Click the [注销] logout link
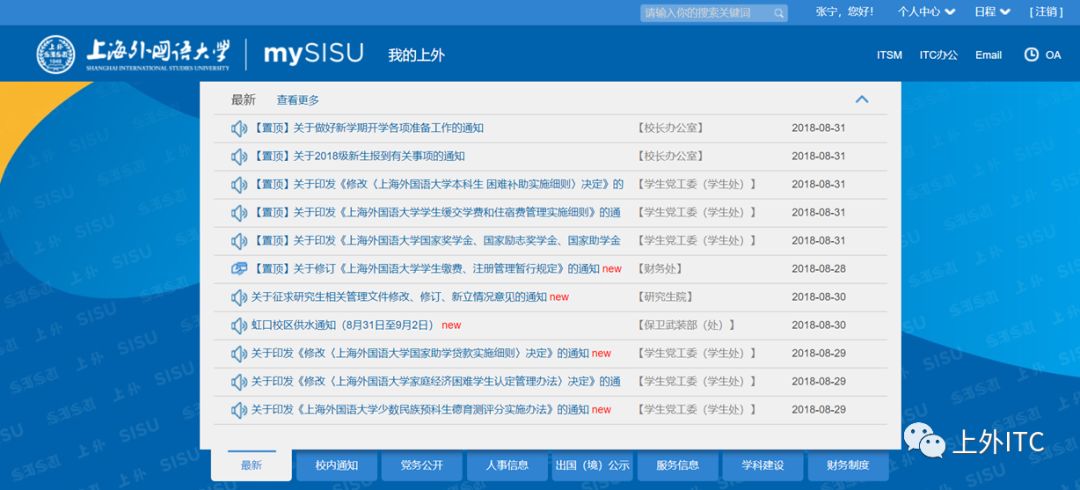1080x490 pixels. click(1046, 12)
